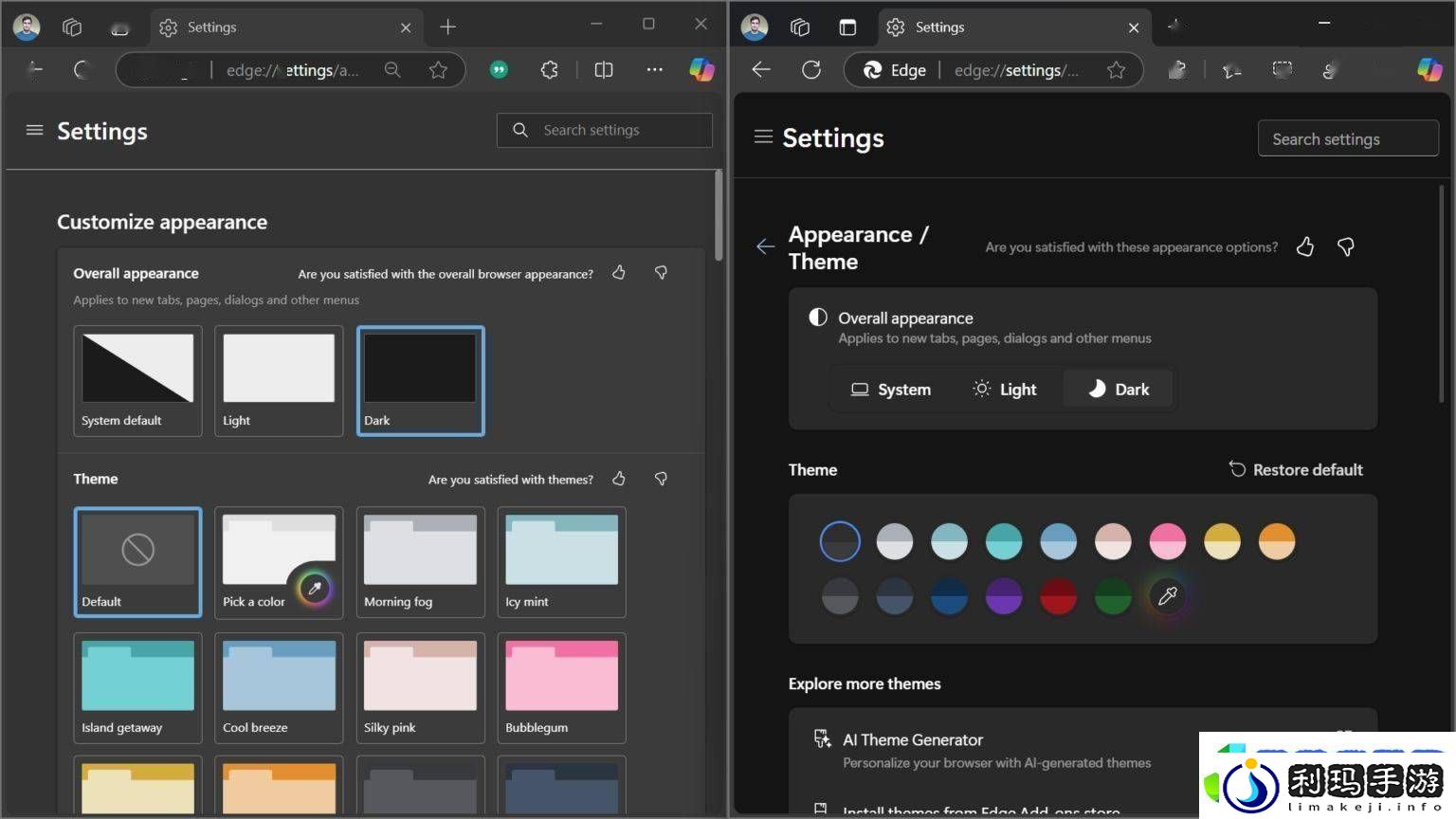1456x819 pixels.
Task: Open the hamburger menu in right Settings window
Action: (763, 137)
